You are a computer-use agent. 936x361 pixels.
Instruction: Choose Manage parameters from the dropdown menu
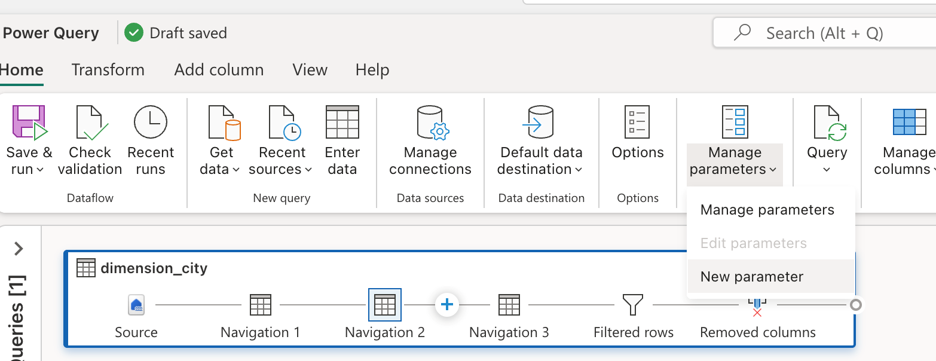(771, 210)
